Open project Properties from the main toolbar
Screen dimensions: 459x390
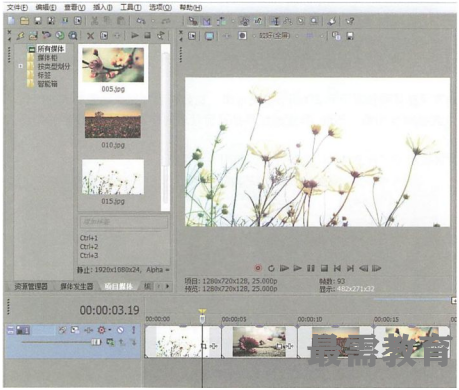(x=78, y=21)
